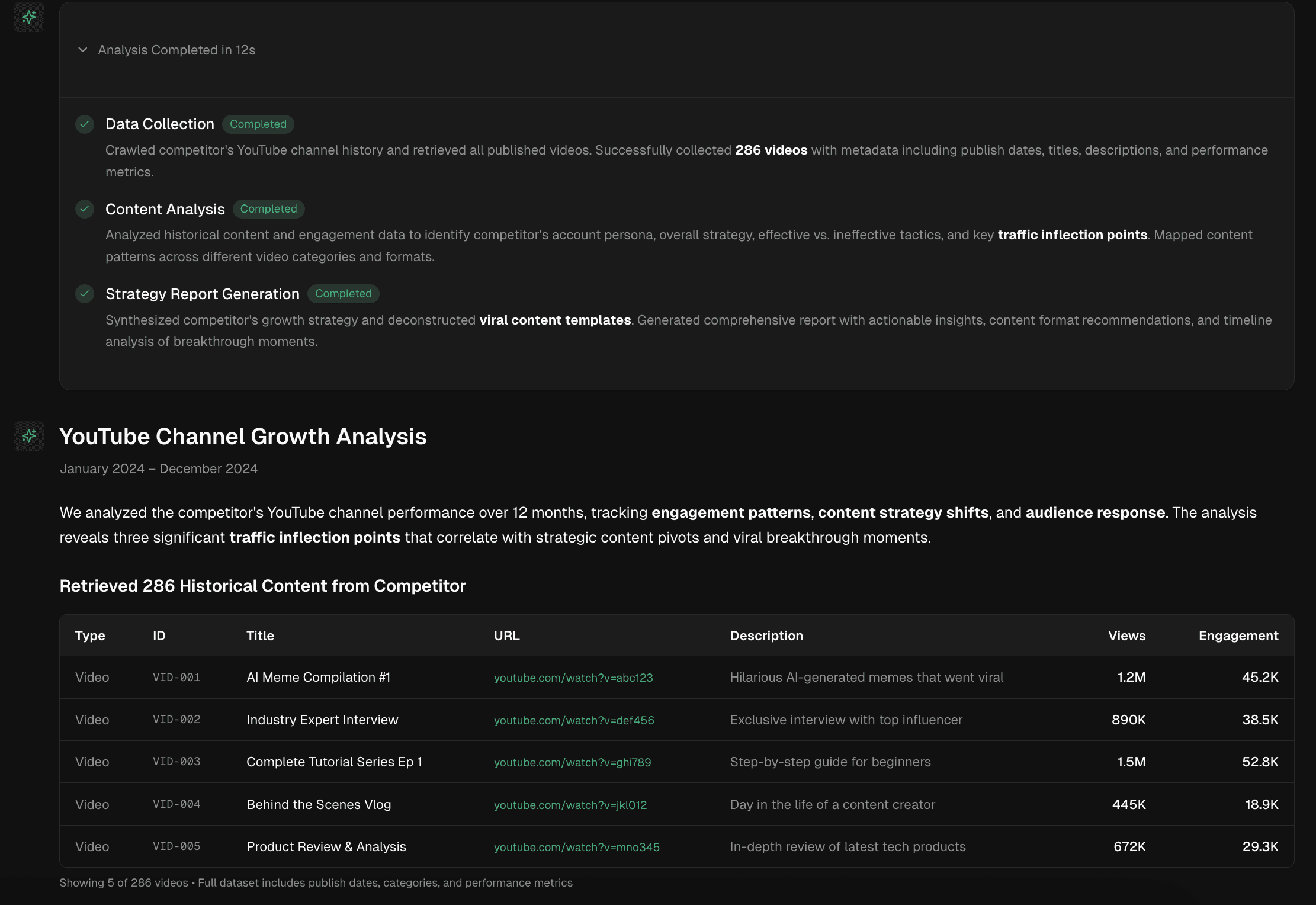Click the checkmark icon beside Content Analysis
This screenshot has width=1316, height=905.
point(85,209)
